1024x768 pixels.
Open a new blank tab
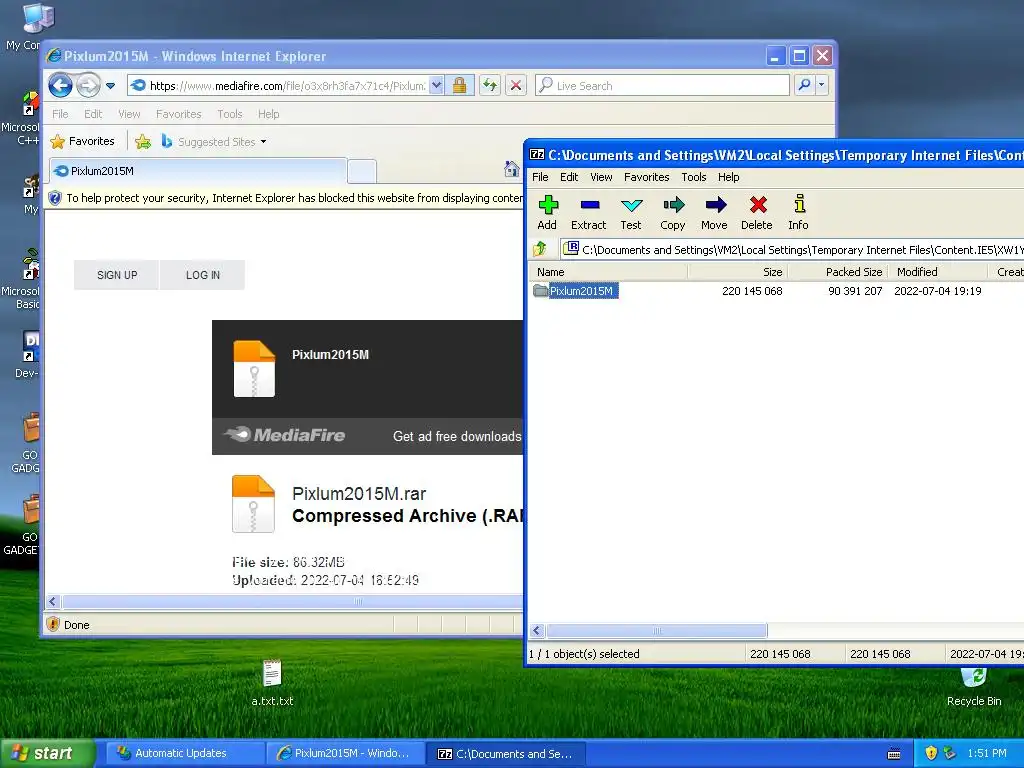[x=362, y=171]
